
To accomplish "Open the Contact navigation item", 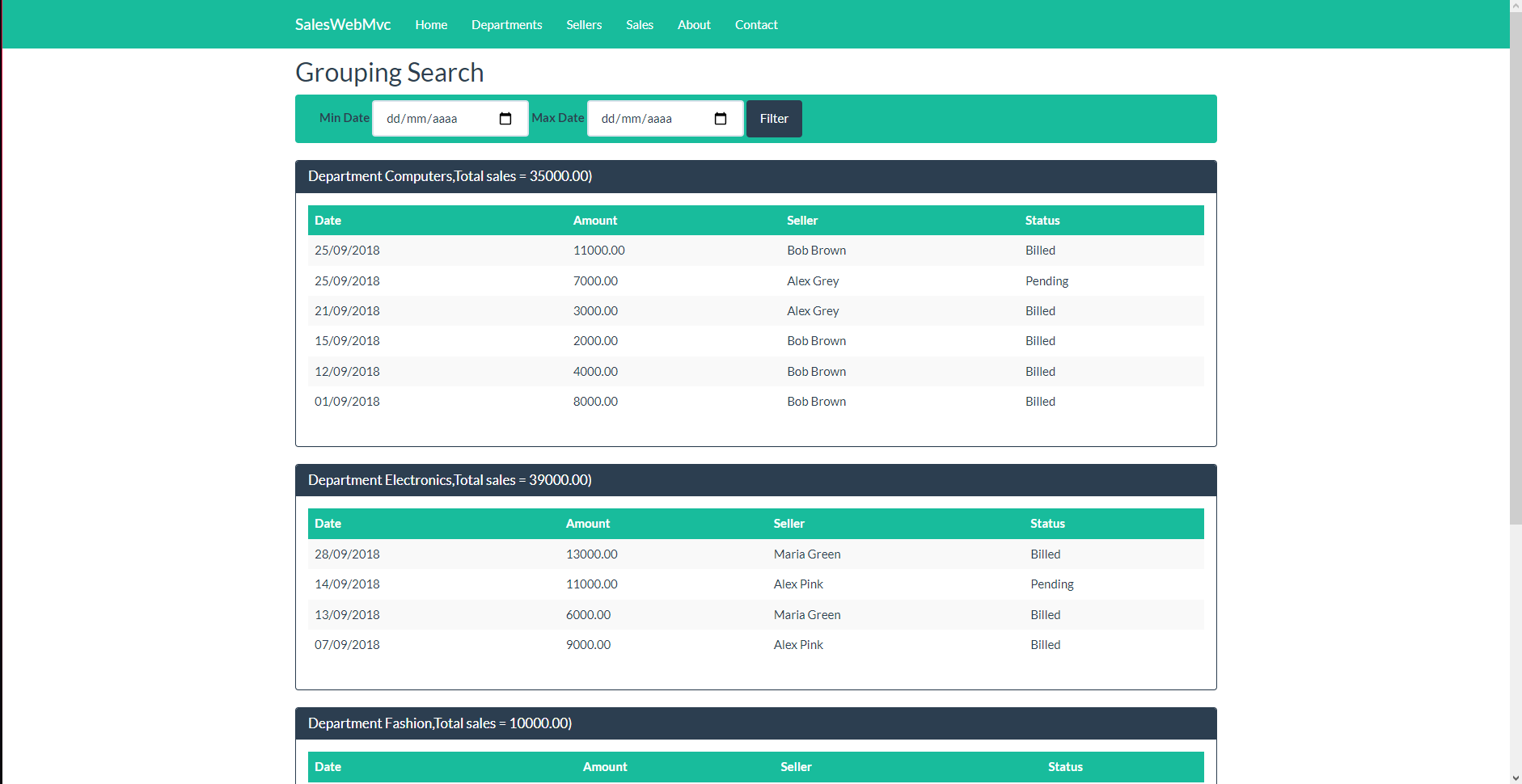I will (755, 24).
